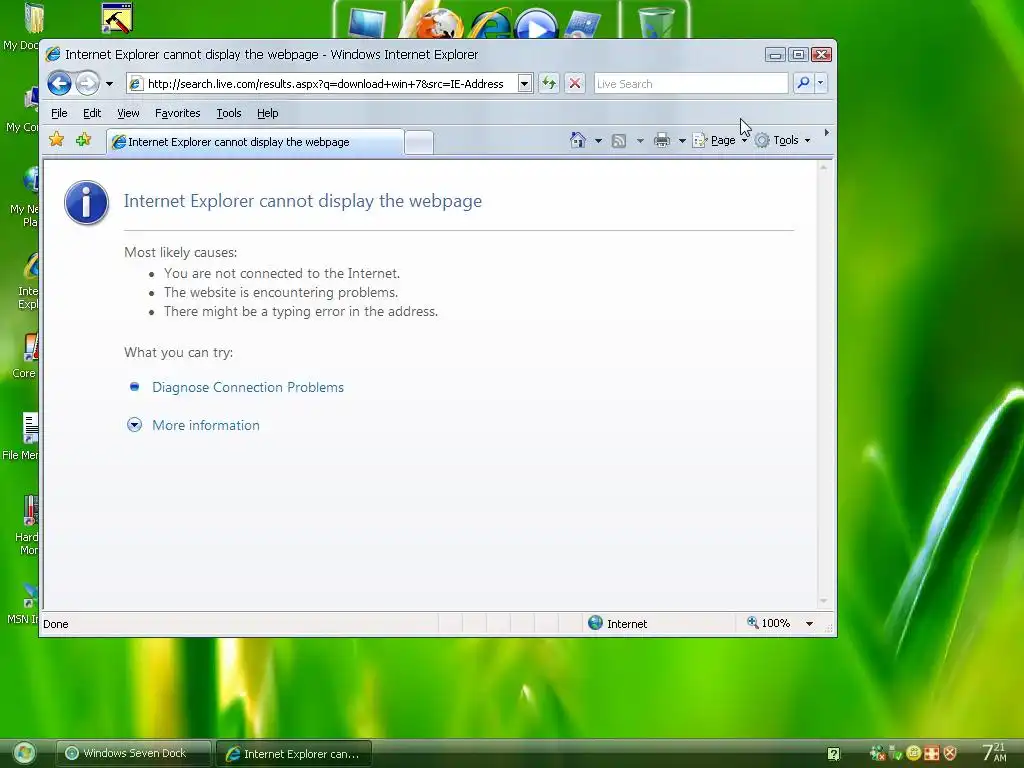Expand the address bar history dropdown
Image resolution: width=1024 pixels, height=768 pixels.
[x=525, y=84]
